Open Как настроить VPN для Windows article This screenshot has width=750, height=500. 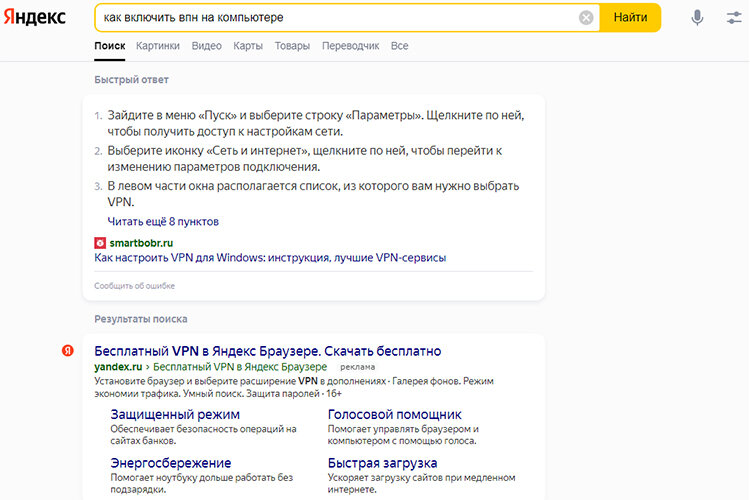click(270, 258)
